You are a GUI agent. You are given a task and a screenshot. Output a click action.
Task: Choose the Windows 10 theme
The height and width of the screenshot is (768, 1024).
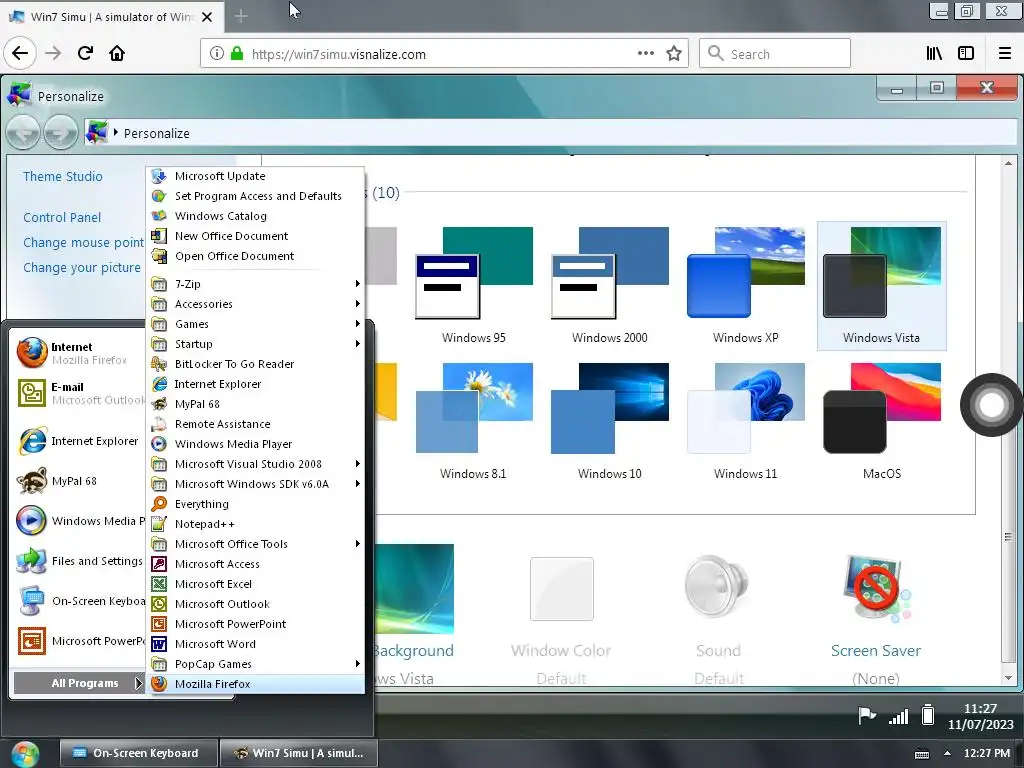click(x=610, y=422)
